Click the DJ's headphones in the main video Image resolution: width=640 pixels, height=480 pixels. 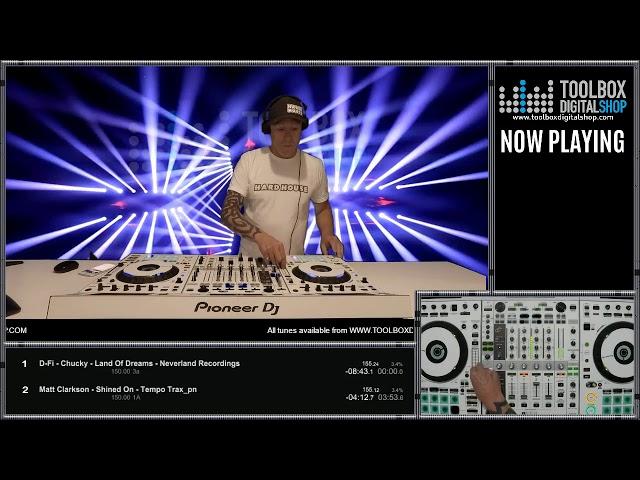click(x=285, y=112)
